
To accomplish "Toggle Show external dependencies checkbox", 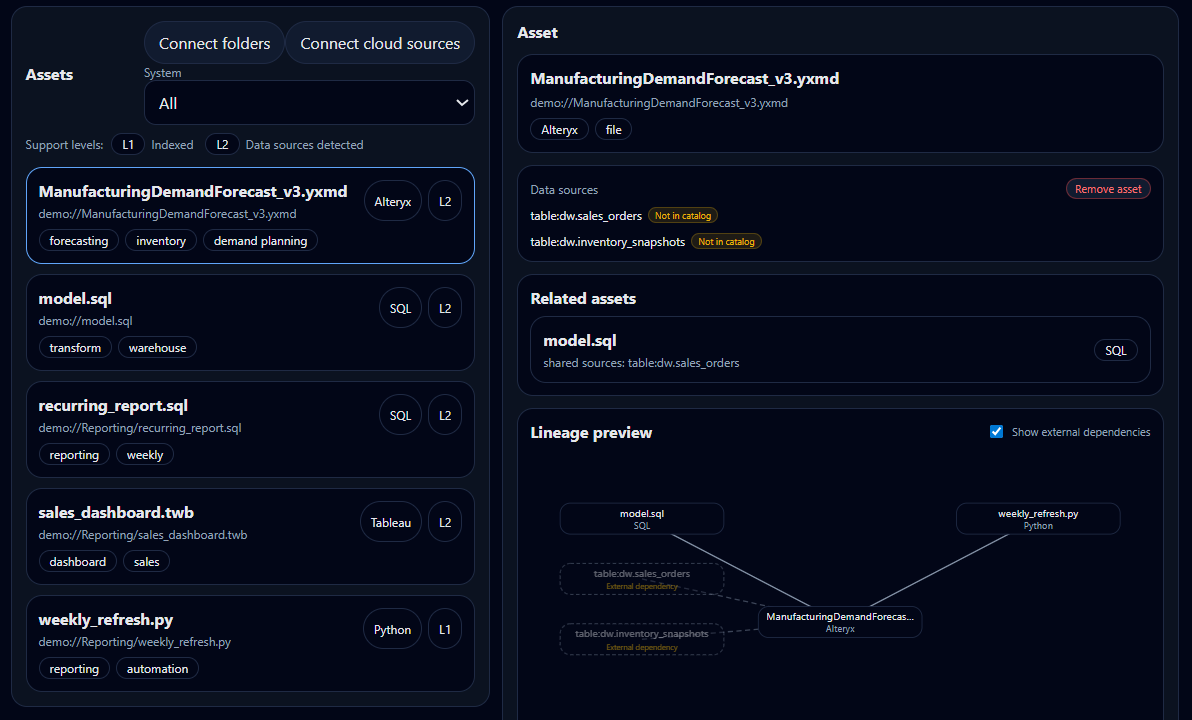I will (996, 432).
